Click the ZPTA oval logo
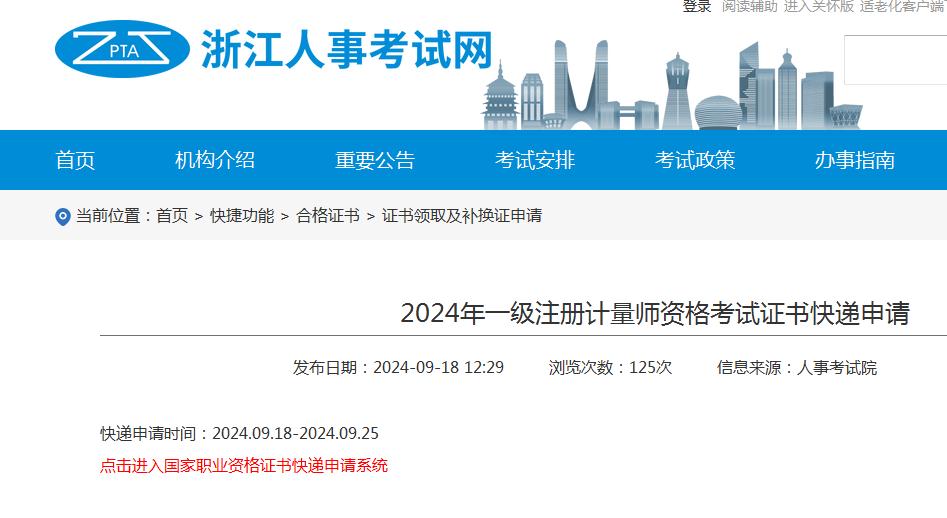 [x=121, y=49]
